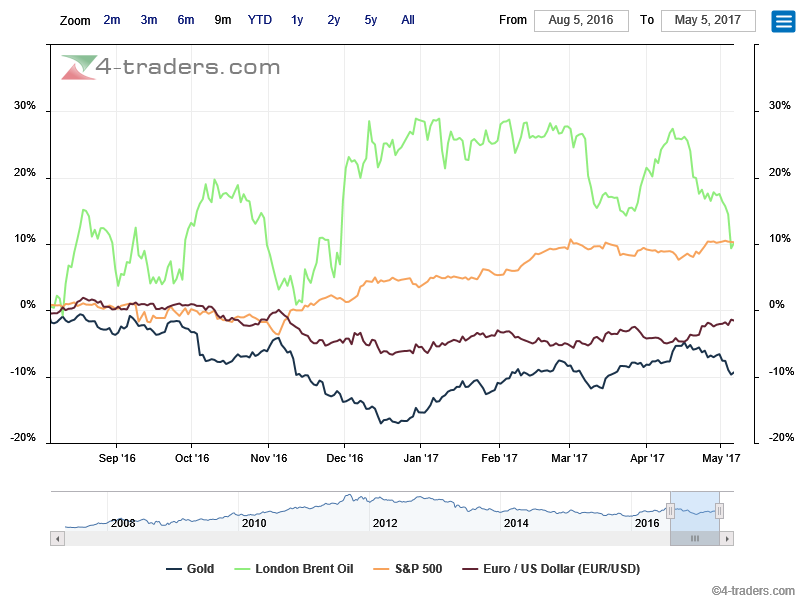Click the navigator right scroll arrow
This screenshot has width=805, height=600.
click(726, 539)
